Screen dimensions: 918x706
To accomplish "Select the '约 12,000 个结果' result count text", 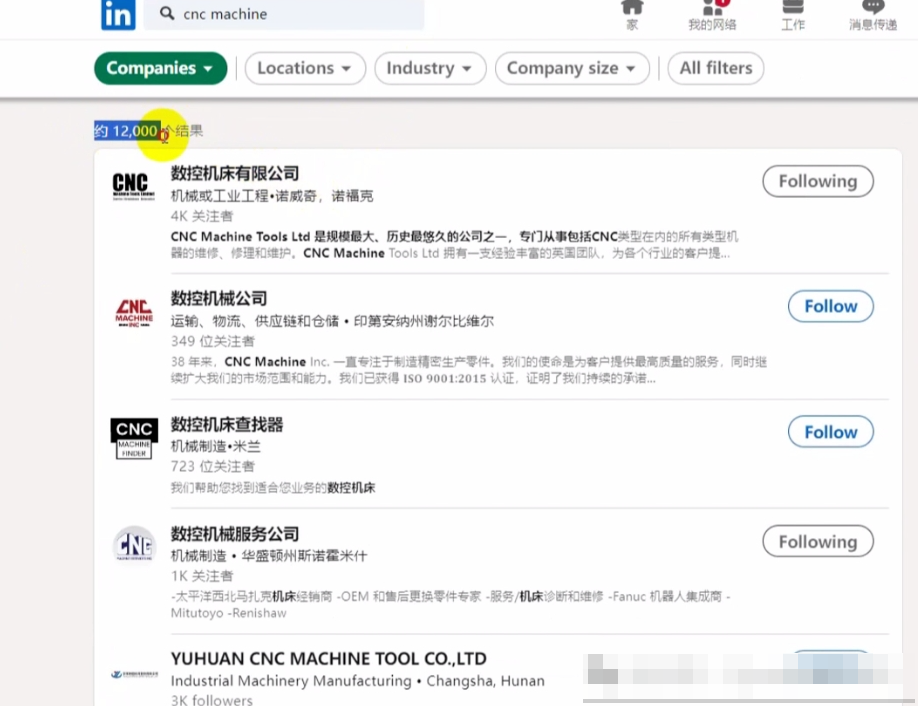I will (x=149, y=131).
